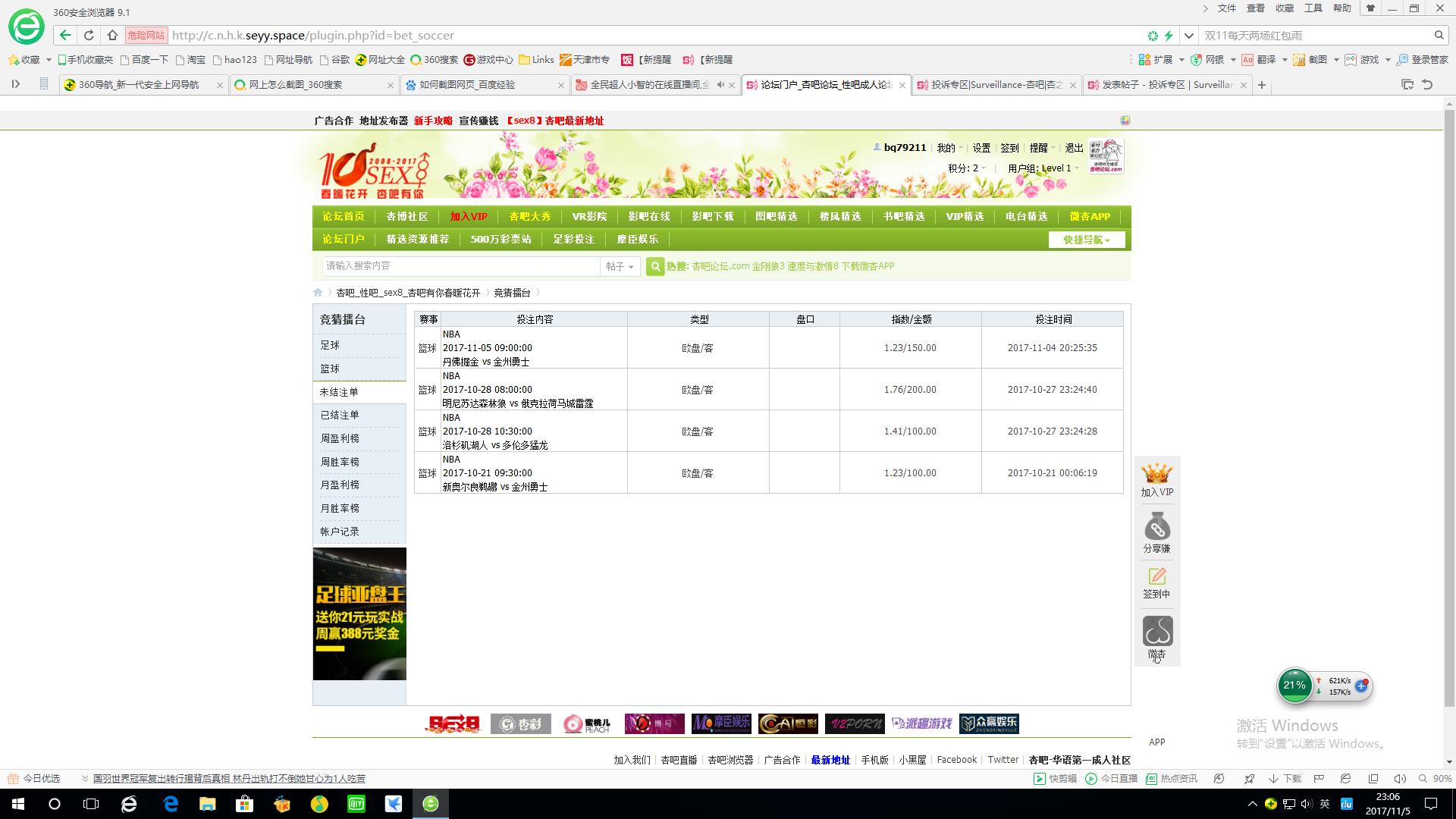Open a new tab with the plus button

pyautogui.click(x=1262, y=85)
